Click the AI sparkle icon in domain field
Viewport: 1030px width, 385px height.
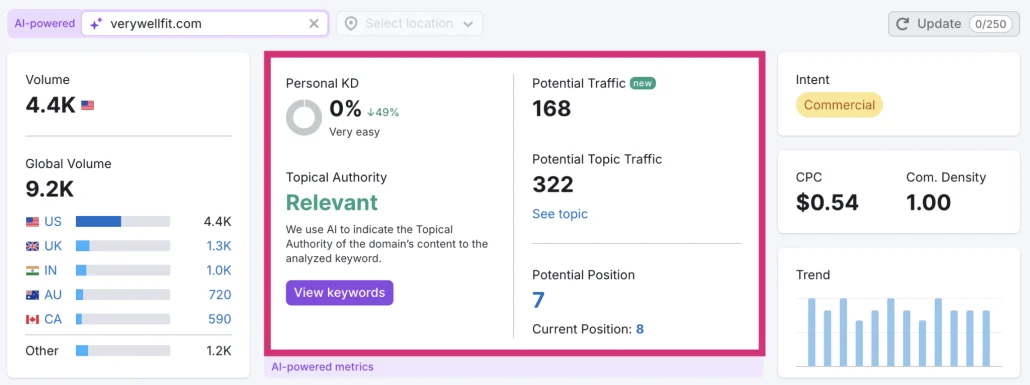coord(97,24)
